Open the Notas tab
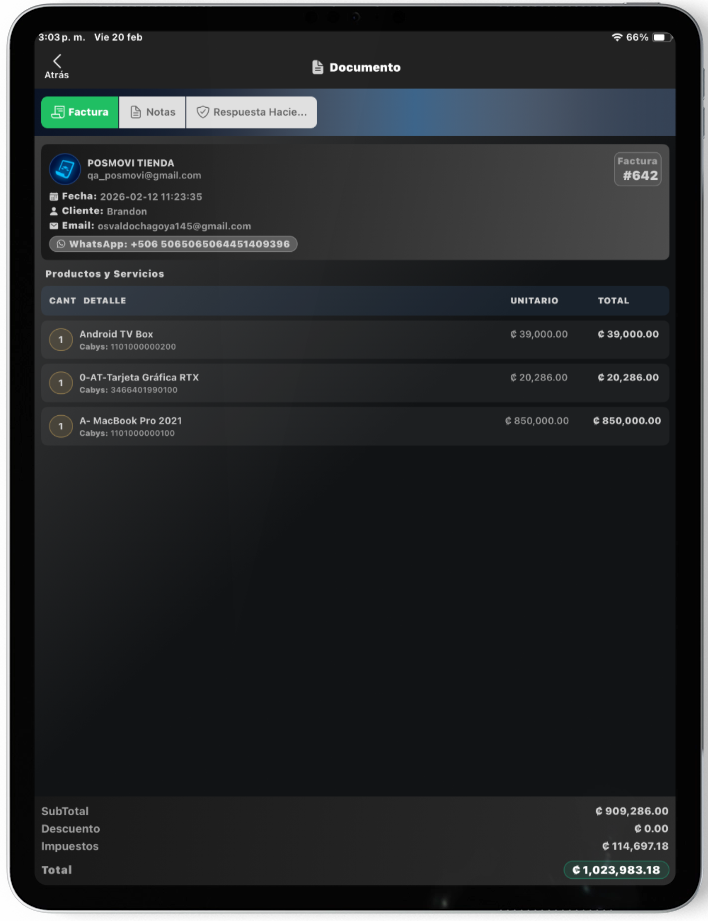This screenshot has width=708, height=921. [152, 112]
